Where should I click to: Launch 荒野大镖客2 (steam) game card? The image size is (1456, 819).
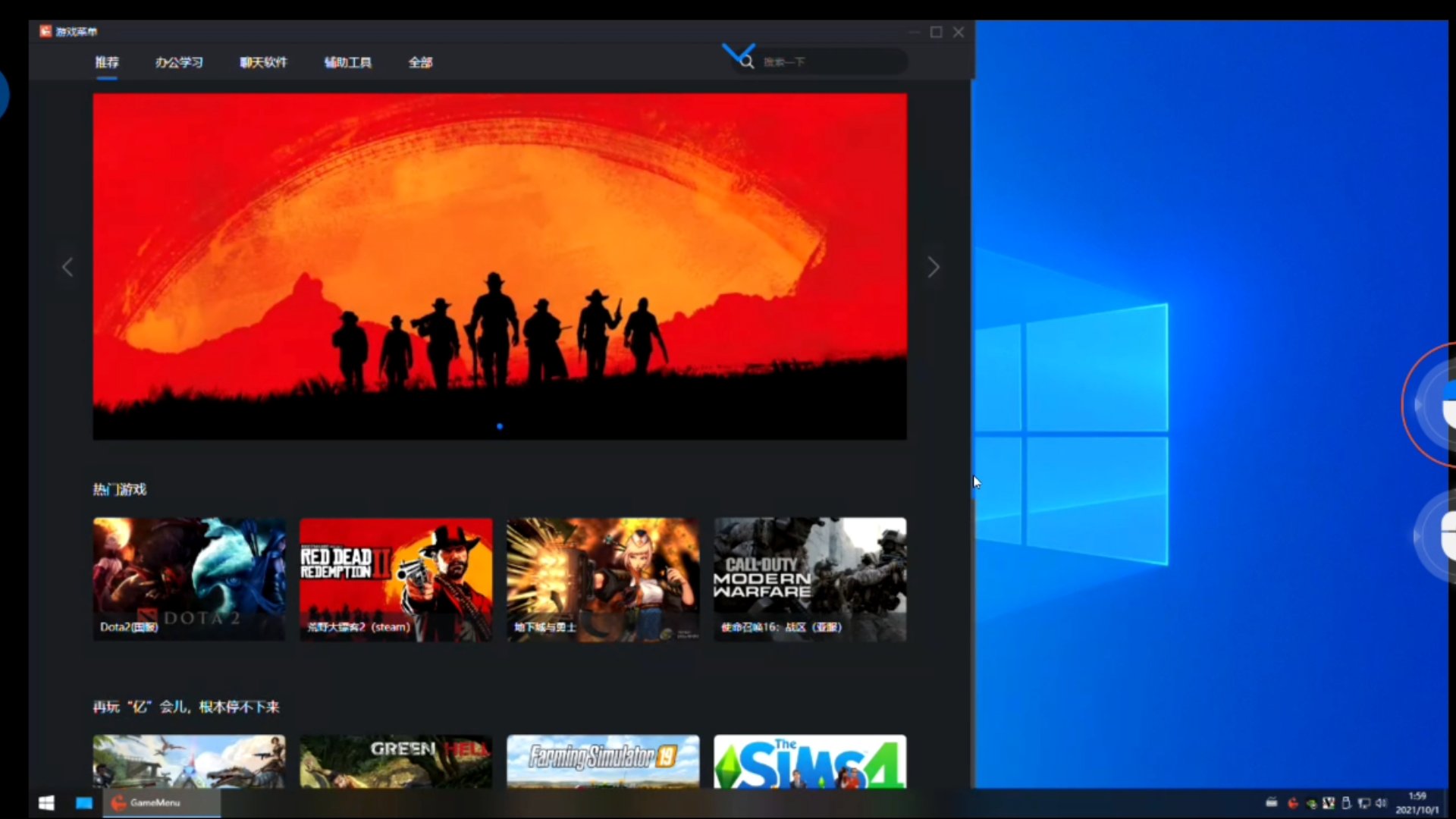396,579
